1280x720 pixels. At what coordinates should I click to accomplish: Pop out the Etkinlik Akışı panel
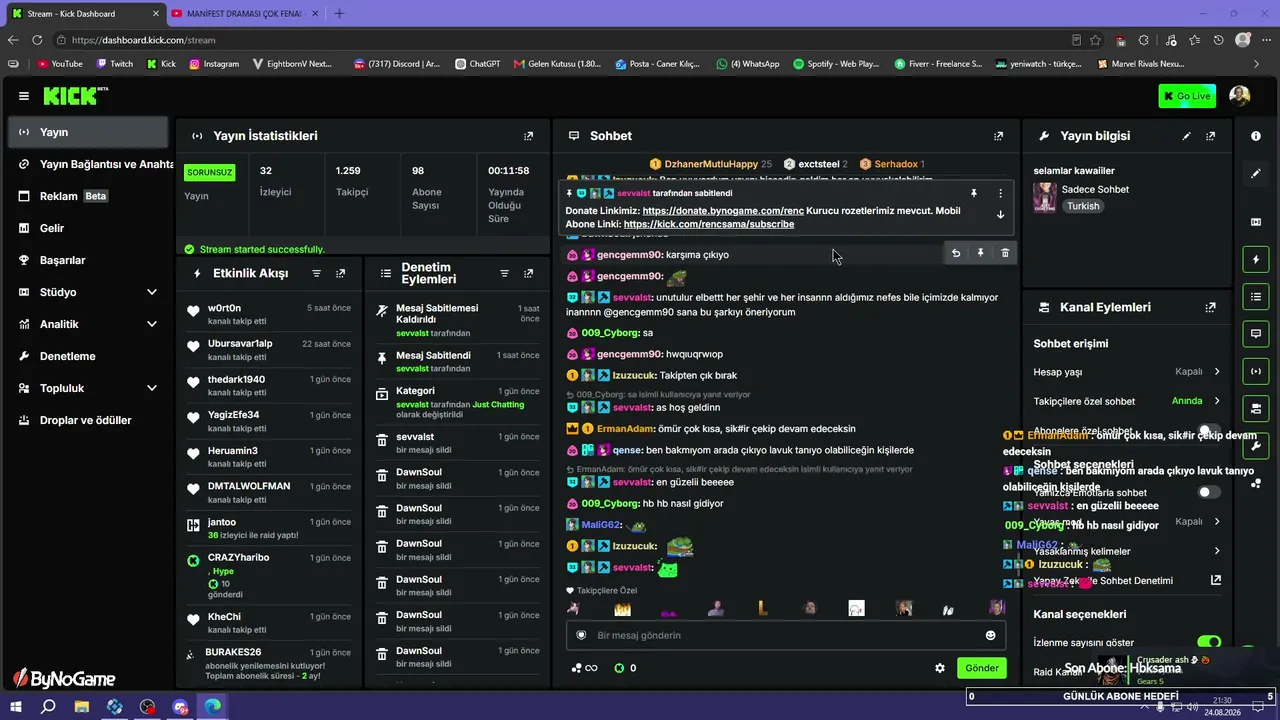(x=341, y=273)
